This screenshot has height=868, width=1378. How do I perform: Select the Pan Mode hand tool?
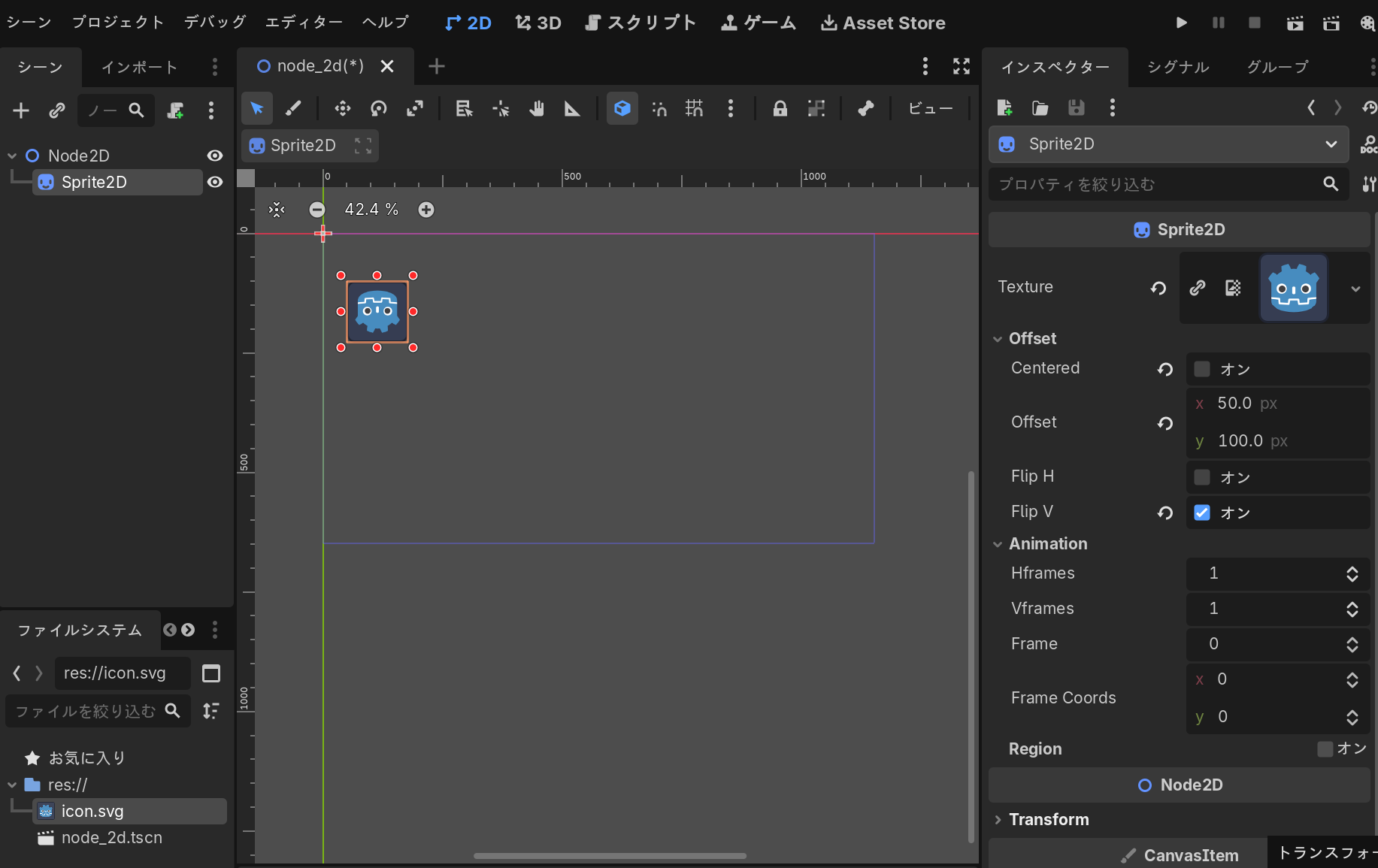coord(536,108)
